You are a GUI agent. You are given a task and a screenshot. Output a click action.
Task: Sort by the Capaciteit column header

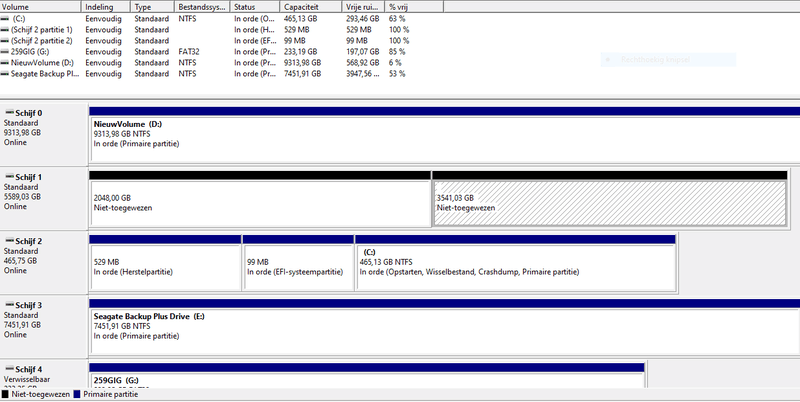pos(311,7)
